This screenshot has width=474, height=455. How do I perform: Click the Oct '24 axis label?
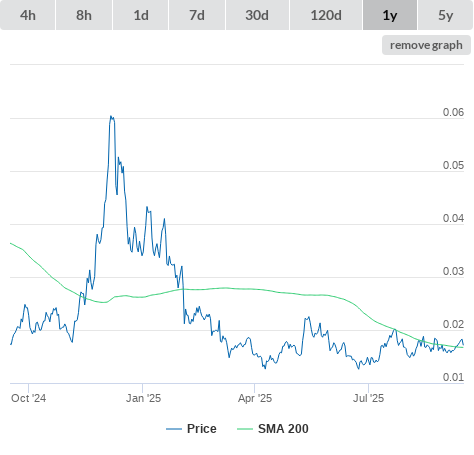28,398
